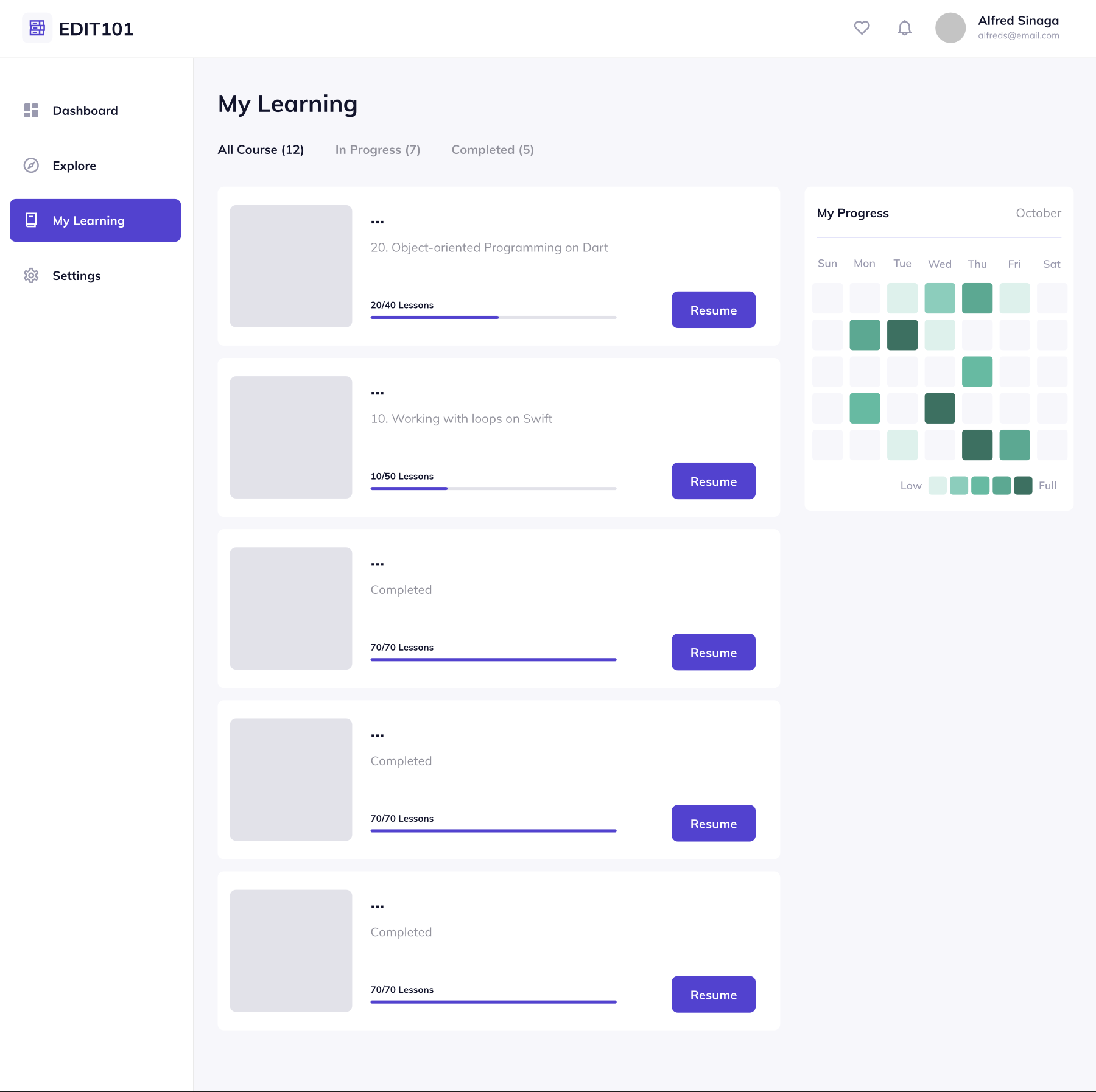Click the dark green Tuesday cell in second week

(x=902, y=335)
